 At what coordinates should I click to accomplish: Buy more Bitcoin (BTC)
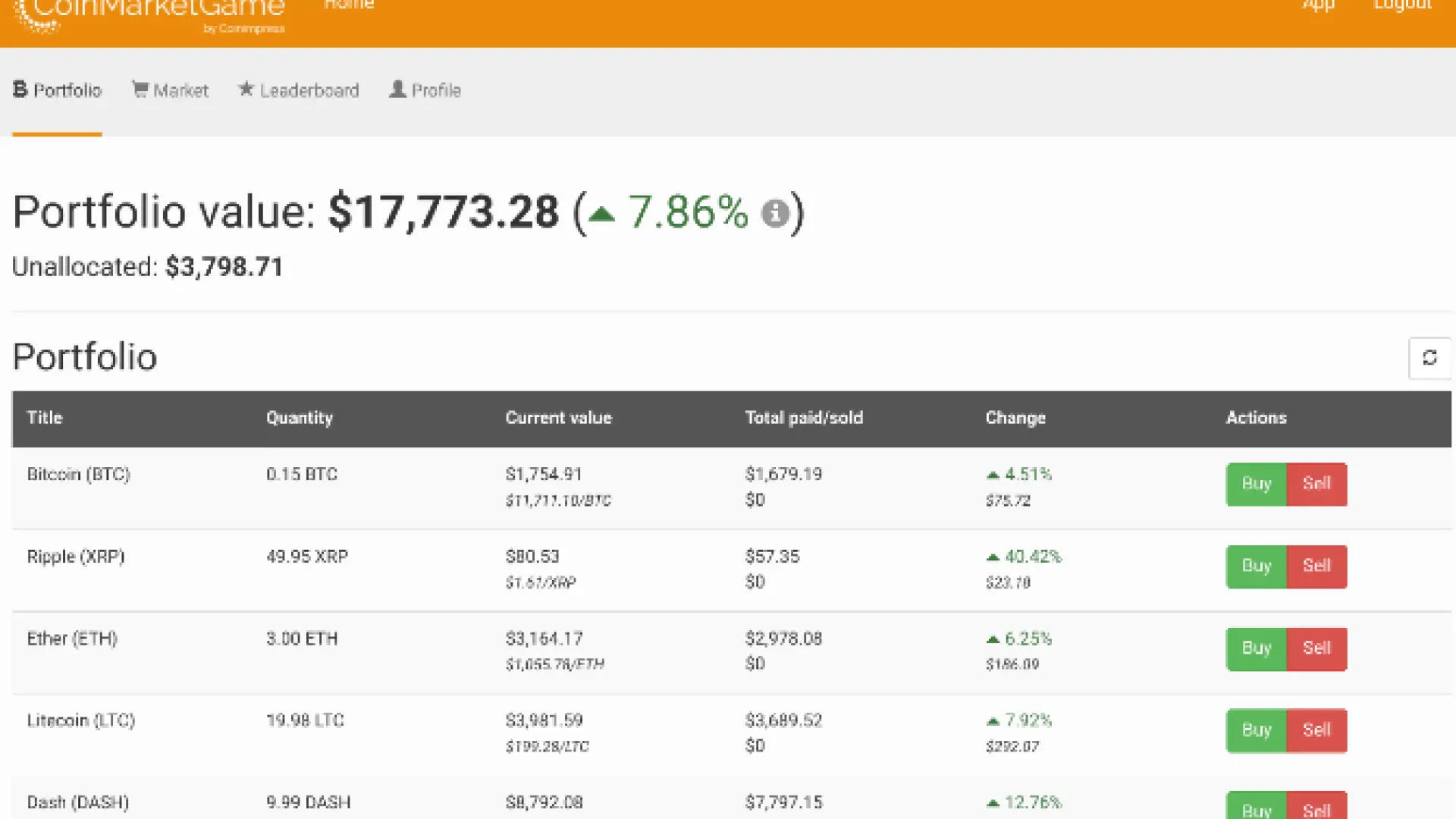tap(1256, 484)
